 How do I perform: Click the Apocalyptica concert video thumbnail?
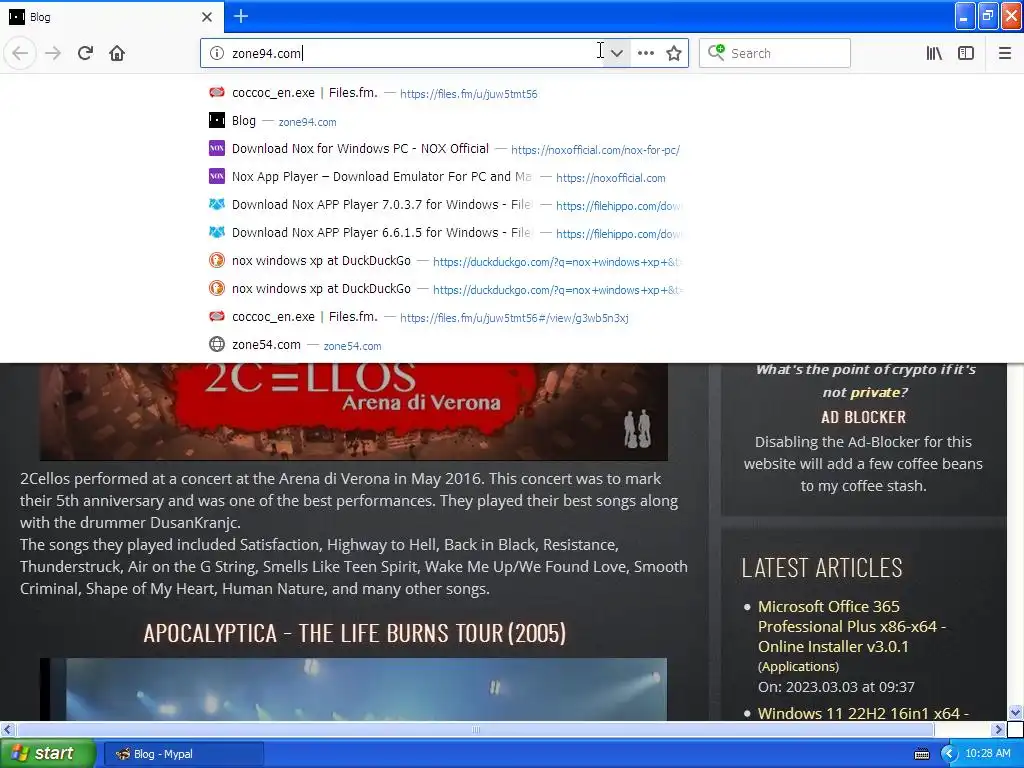coord(353,689)
